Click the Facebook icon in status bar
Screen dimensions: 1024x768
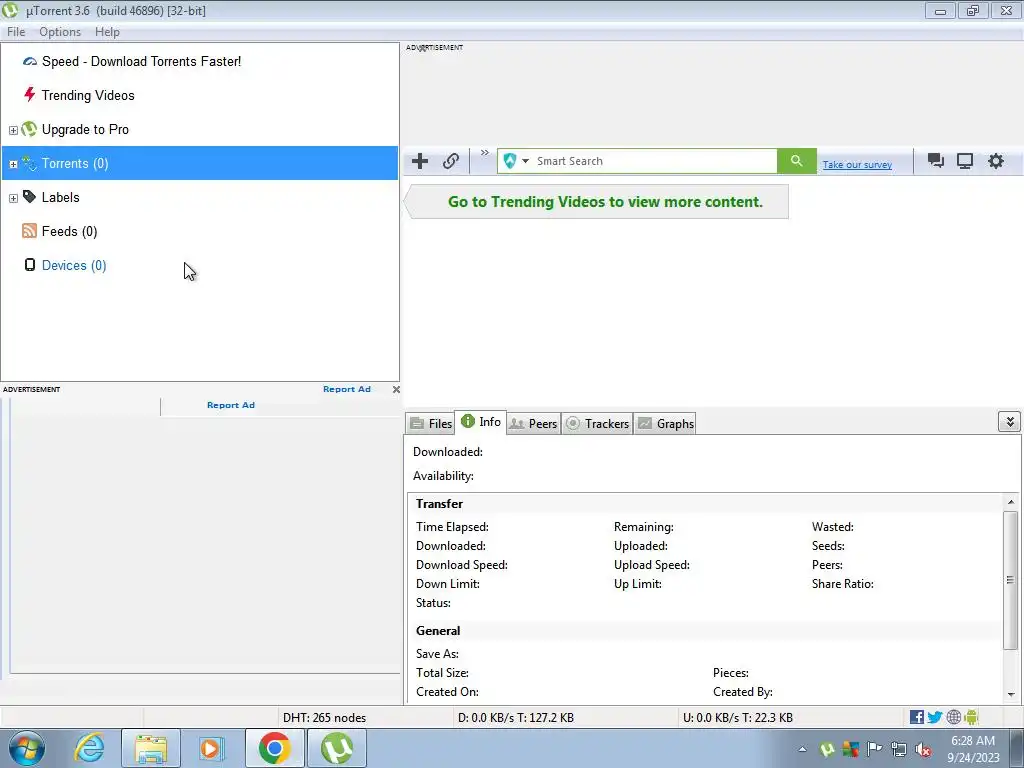[x=917, y=717]
